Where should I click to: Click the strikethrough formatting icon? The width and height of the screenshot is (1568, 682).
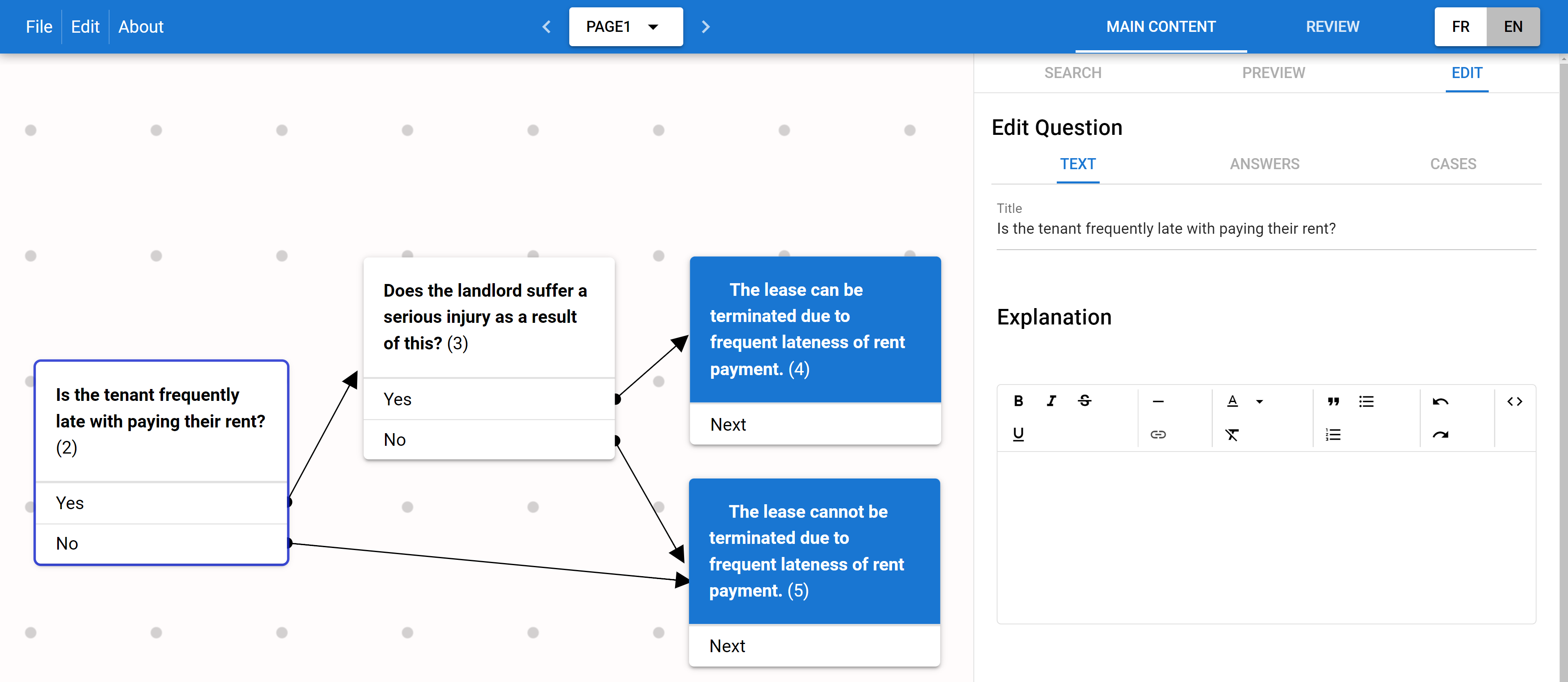pyautogui.click(x=1084, y=401)
